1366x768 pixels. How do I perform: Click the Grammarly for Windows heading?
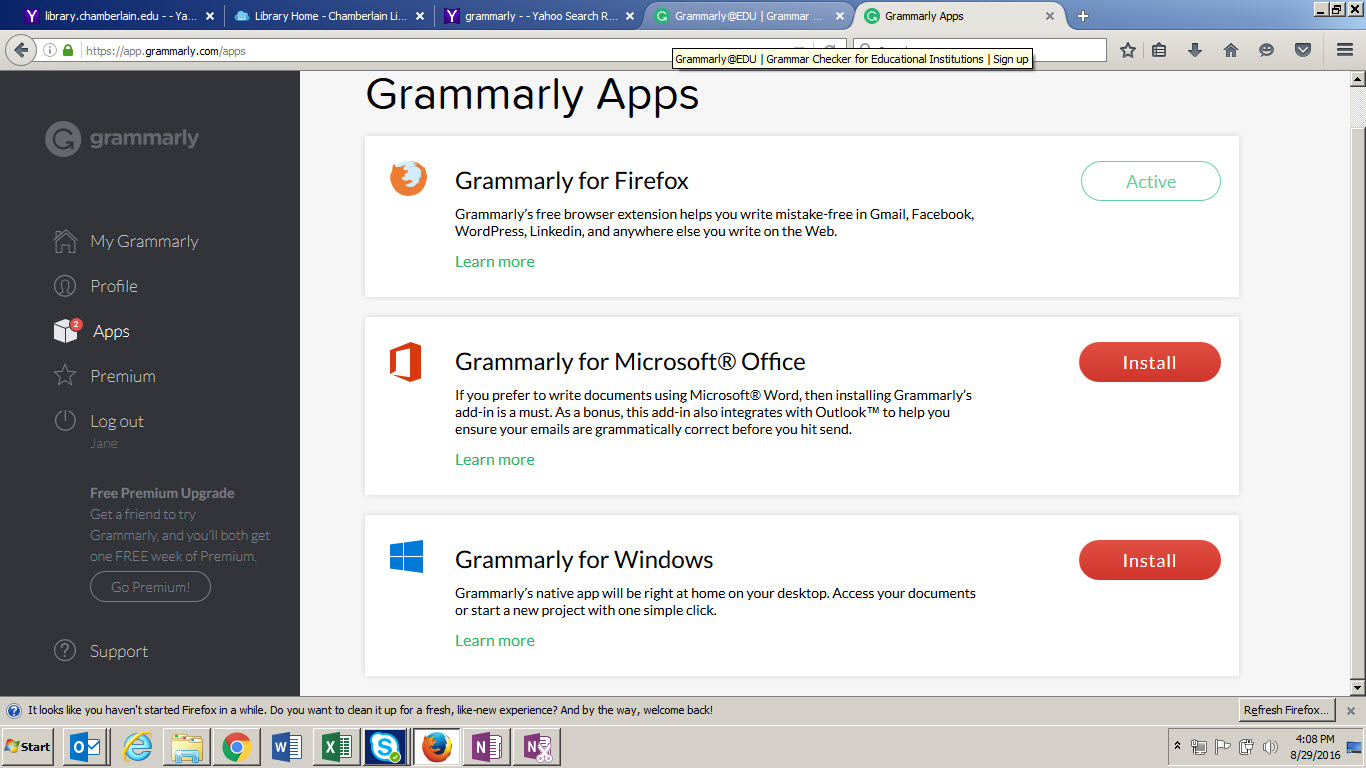584,560
